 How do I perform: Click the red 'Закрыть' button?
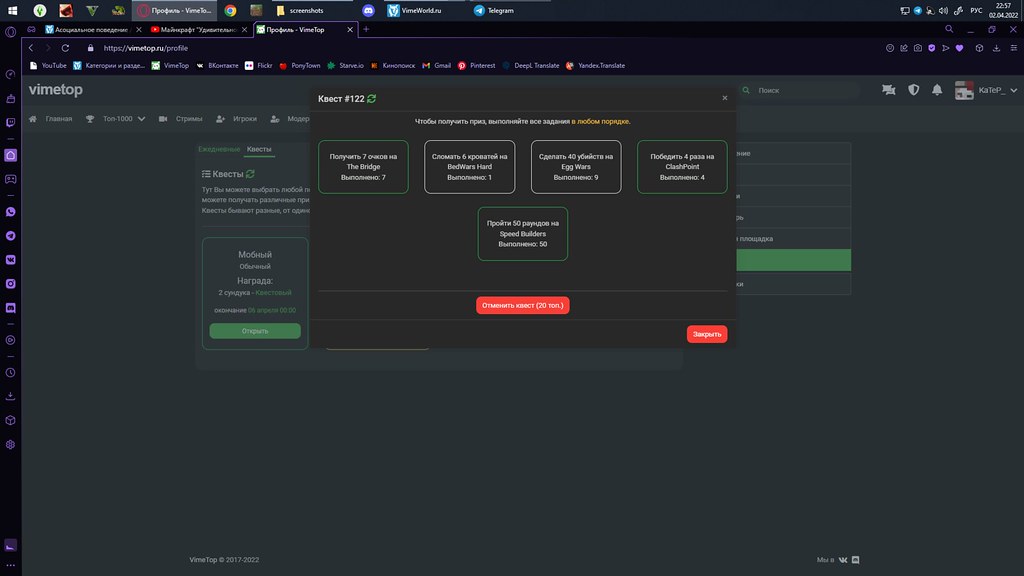click(x=707, y=334)
